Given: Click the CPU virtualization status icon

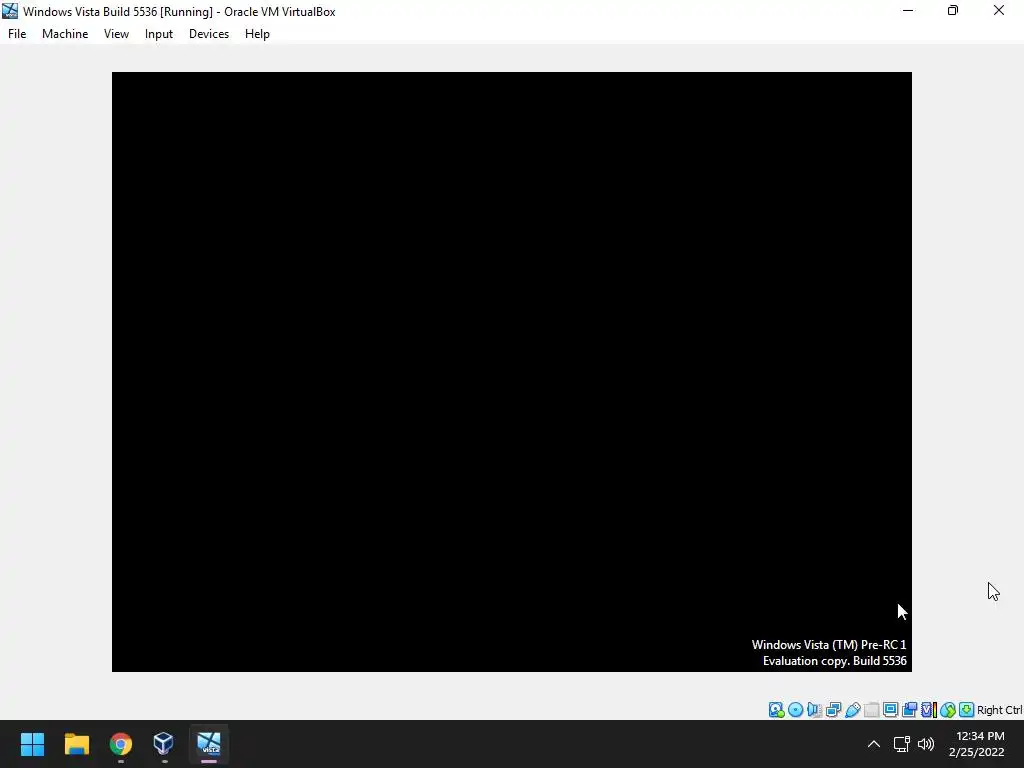Looking at the screenshot, I should 929,710.
